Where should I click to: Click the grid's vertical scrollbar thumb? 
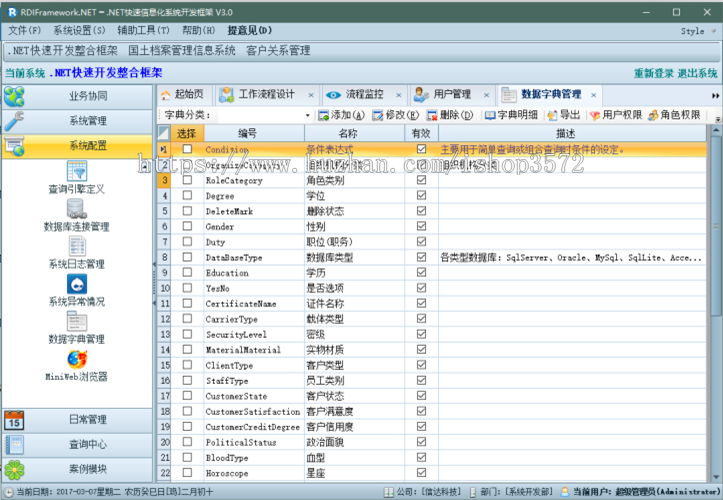(716, 226)
